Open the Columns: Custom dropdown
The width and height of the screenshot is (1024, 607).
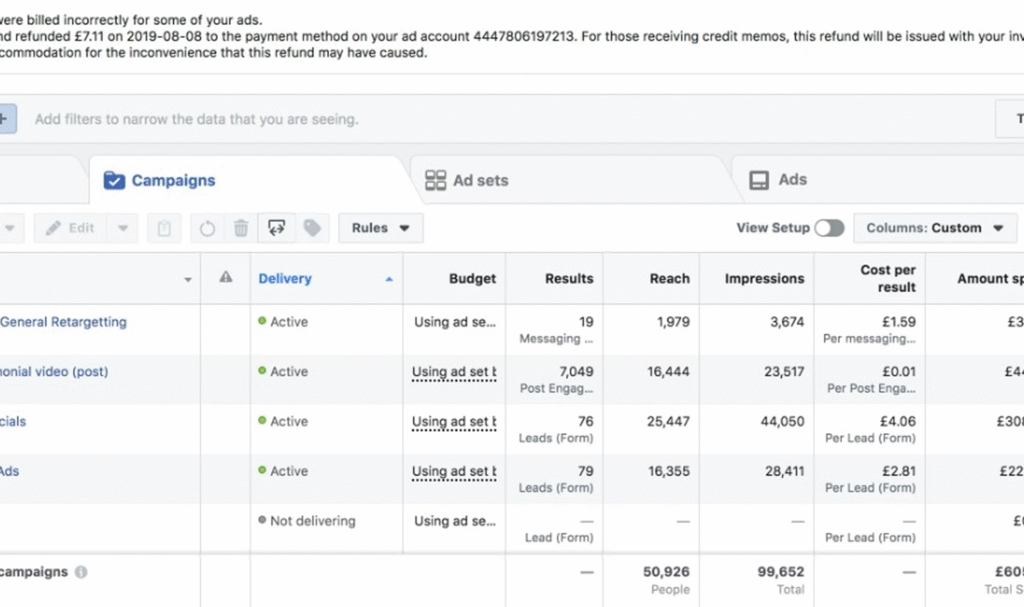tap(934, 228)
